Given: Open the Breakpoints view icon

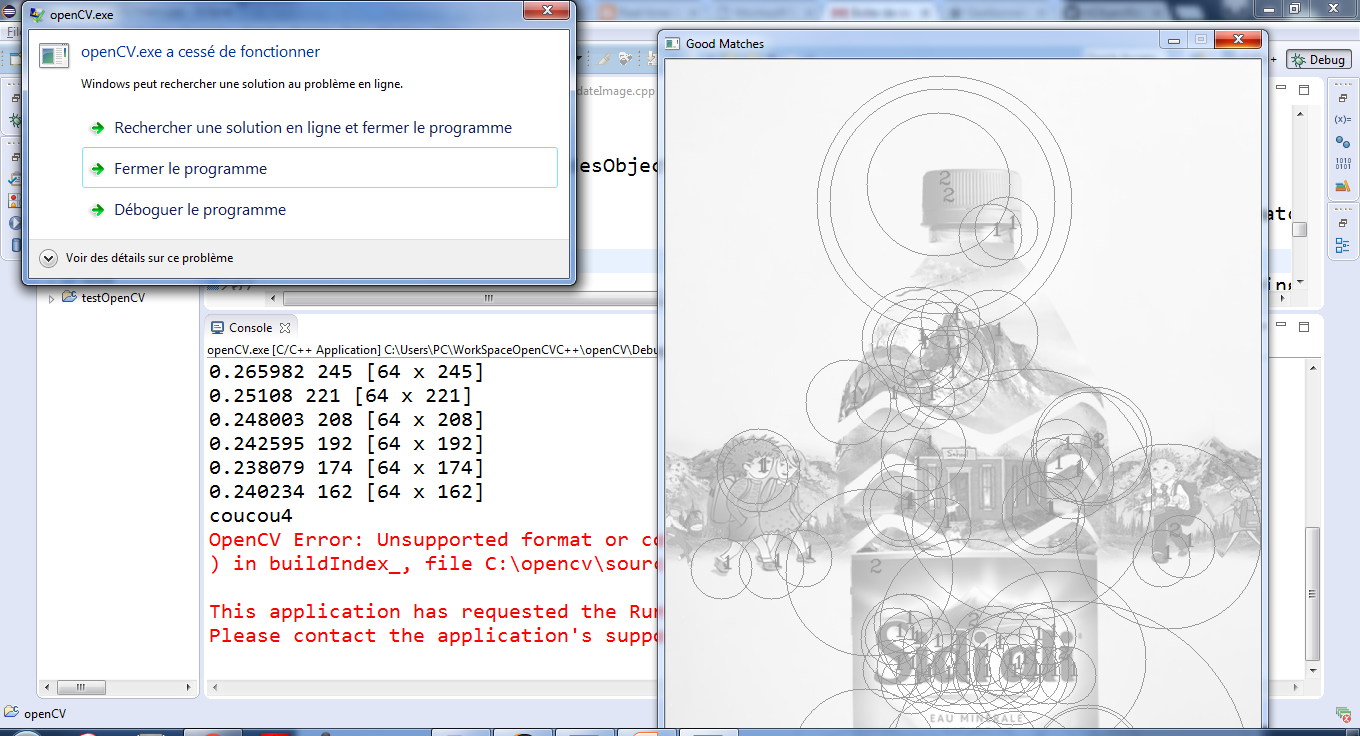Looking at the screenshot, I should click(x=1342, y=142).
